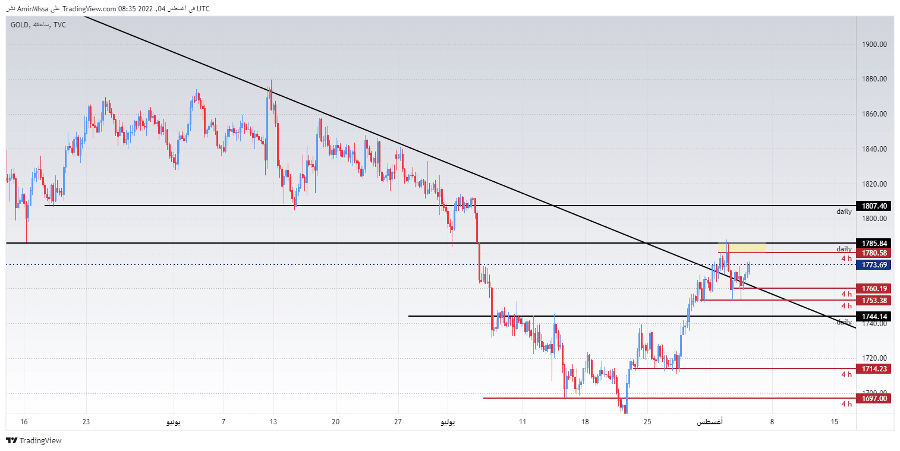Click the أغسطس month label on the time axis

pyautogui.click(x=710, y=422)
